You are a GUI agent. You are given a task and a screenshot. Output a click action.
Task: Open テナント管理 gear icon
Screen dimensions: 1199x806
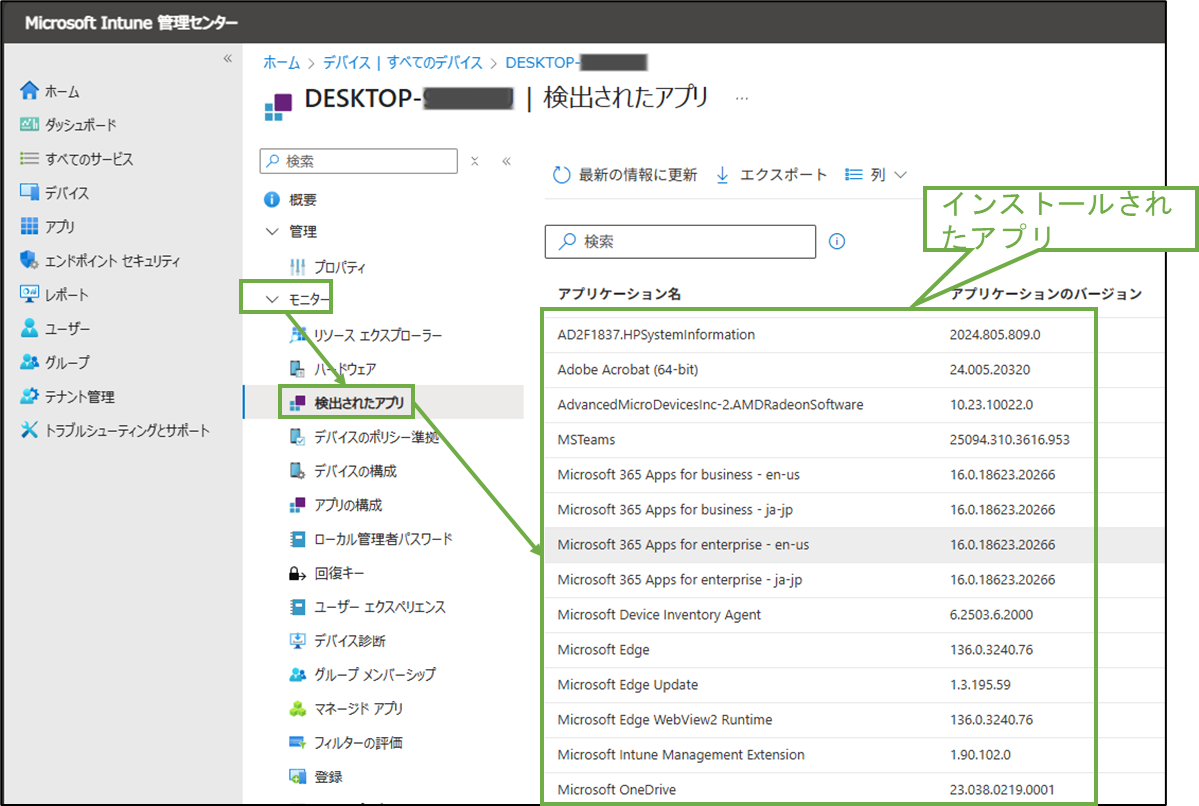pos(29,396)
